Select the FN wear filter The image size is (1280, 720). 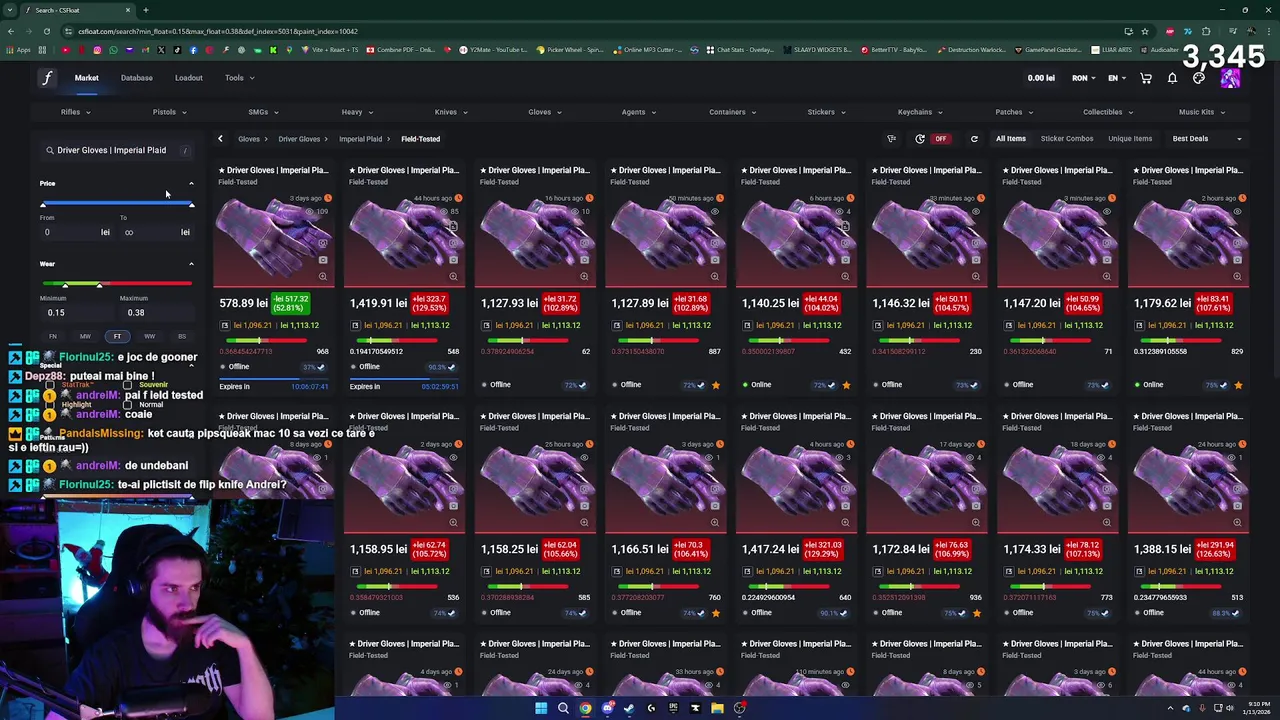[53, 336]
